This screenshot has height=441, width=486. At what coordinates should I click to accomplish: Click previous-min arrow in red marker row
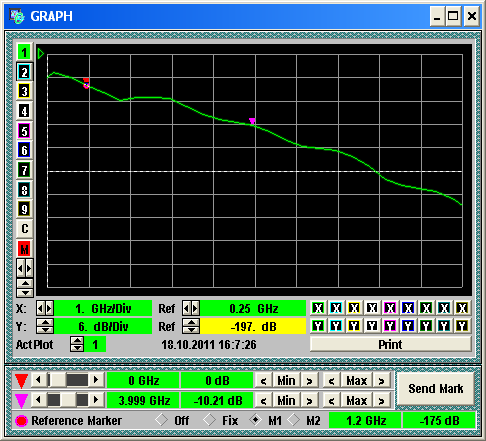[264, 381]
